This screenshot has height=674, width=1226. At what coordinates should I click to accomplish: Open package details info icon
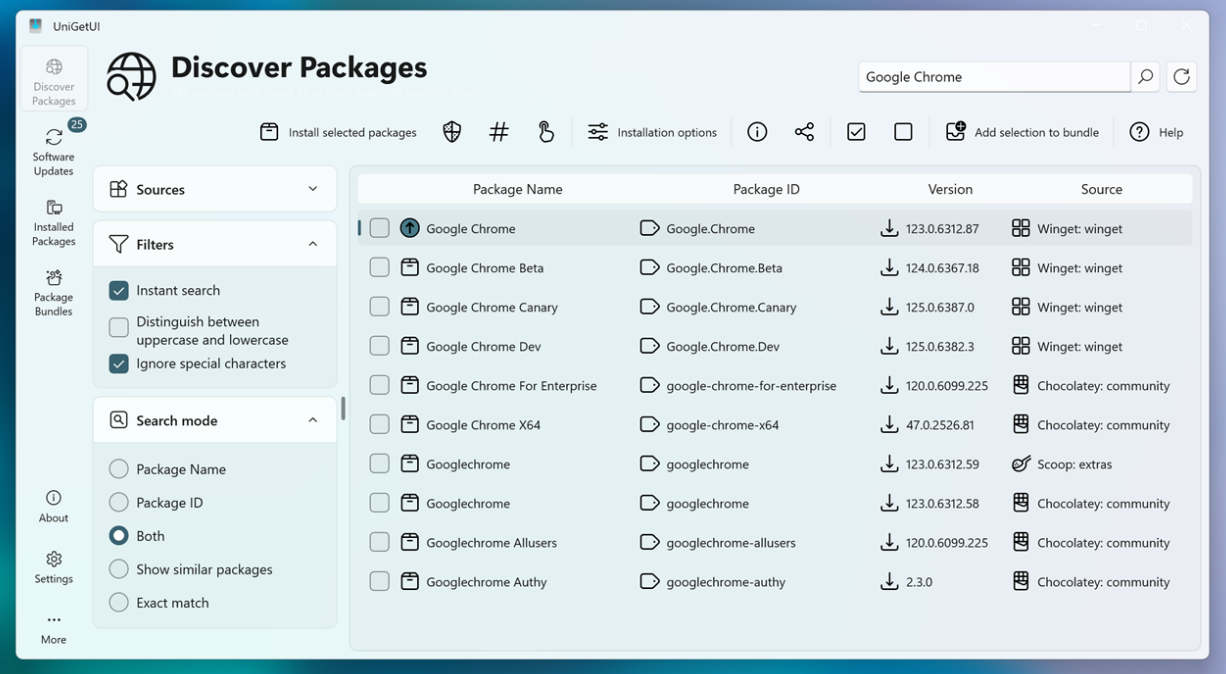coord(757,132)
